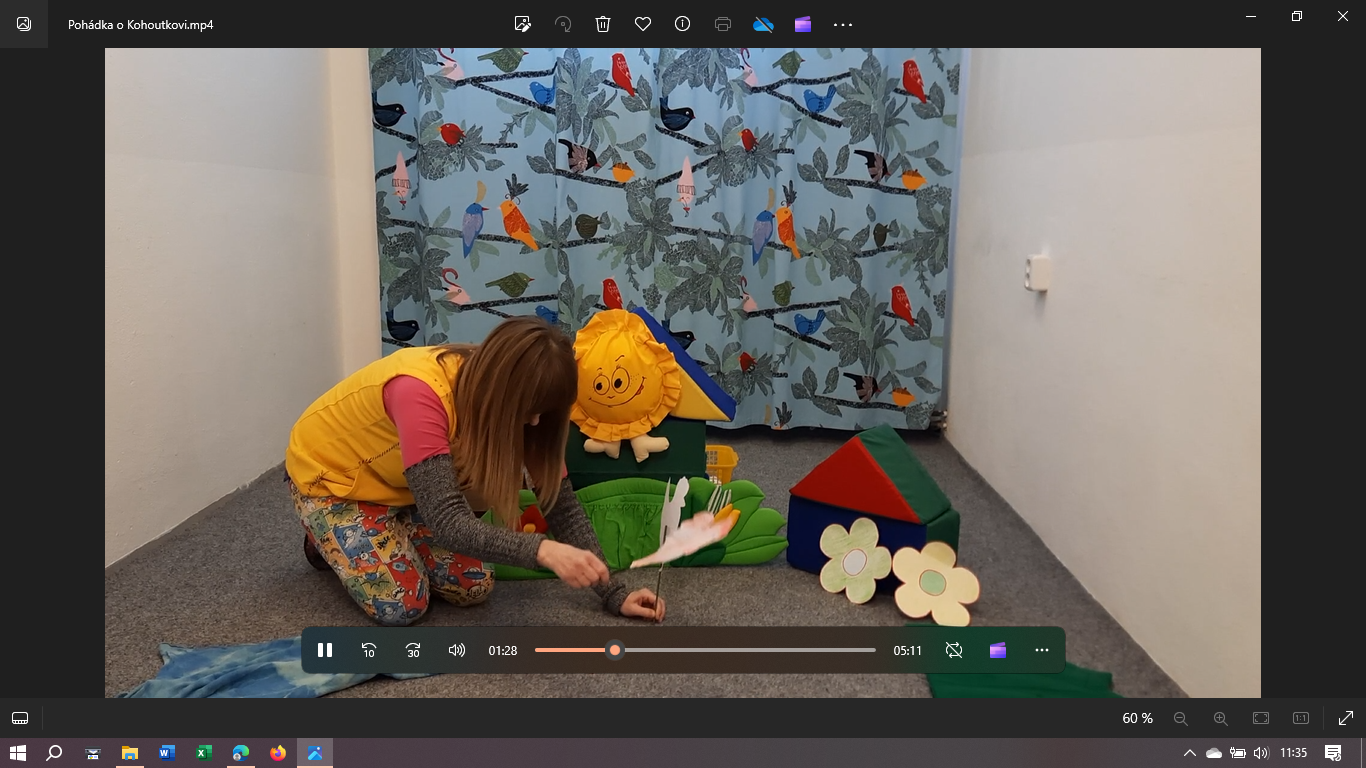1366x768 pixels.
Task: Mark video as favorite with heart icon
Action: click(x=643, y=24)
